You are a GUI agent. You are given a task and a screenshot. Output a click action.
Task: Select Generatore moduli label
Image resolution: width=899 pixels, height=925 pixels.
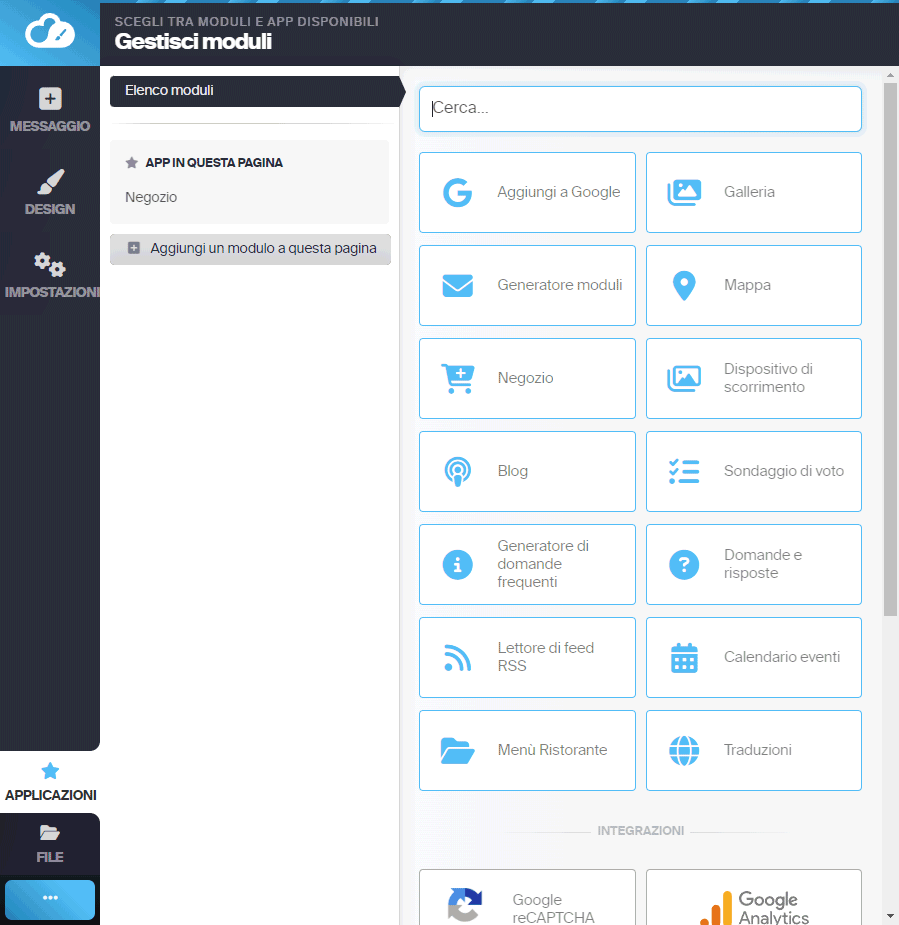(x=560, y=286)
